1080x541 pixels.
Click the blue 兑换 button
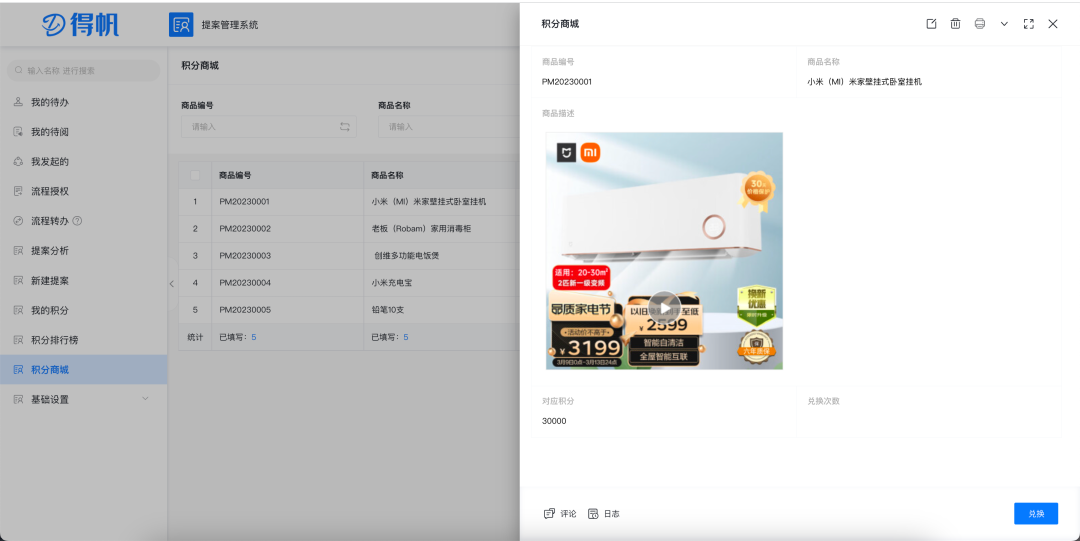click(1036, 513)
